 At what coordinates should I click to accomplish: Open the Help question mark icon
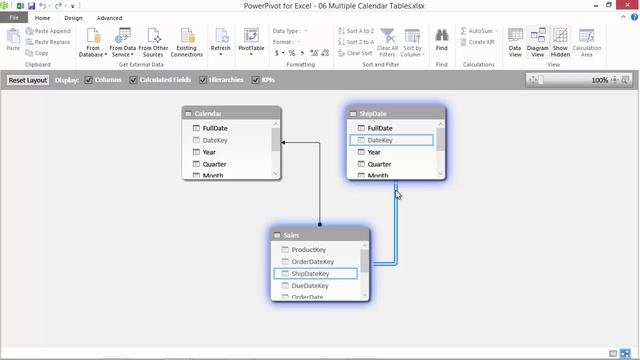[x=634, y=17]
